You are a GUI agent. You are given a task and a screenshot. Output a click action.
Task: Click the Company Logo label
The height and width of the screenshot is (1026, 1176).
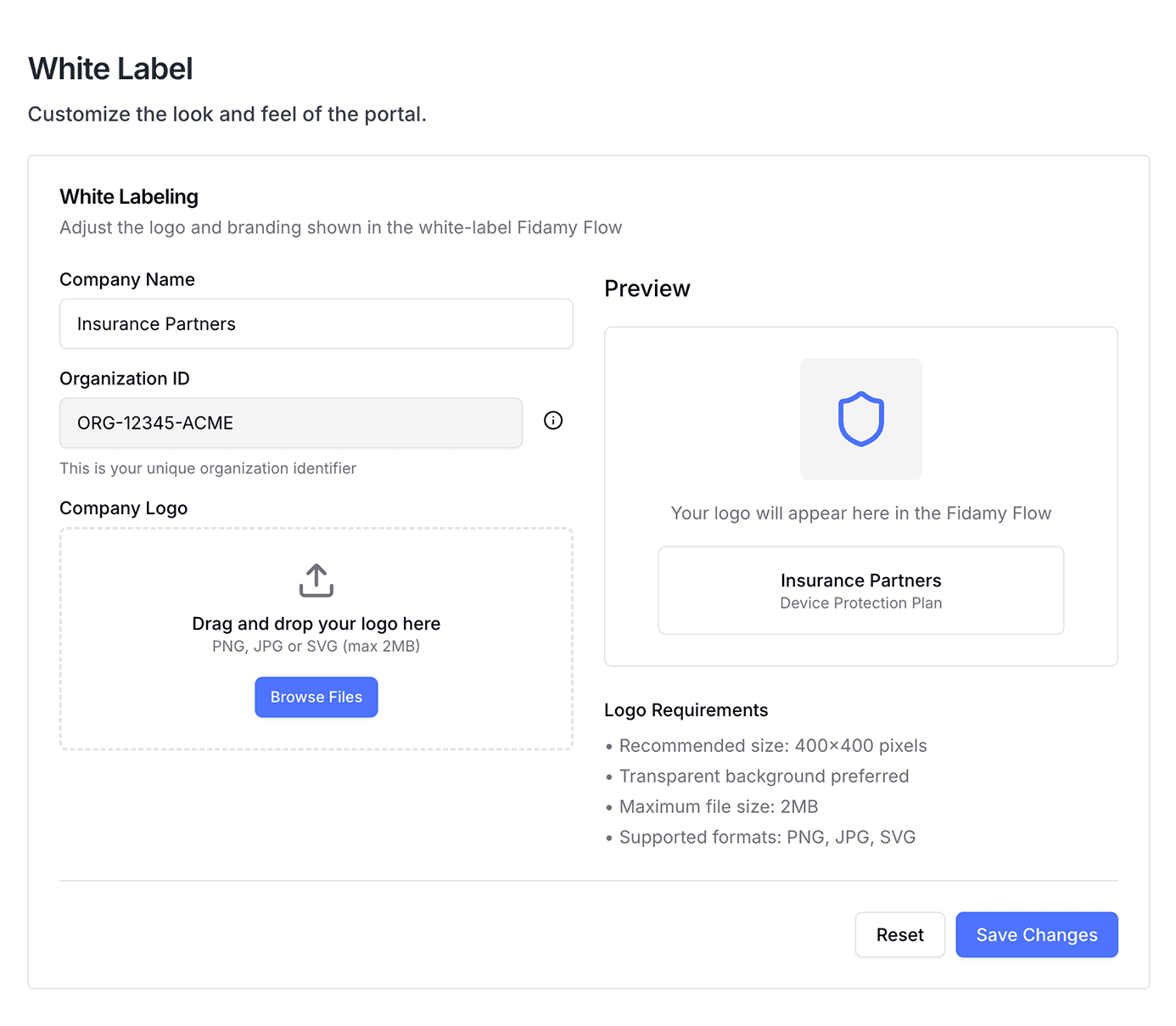point(124,508)
